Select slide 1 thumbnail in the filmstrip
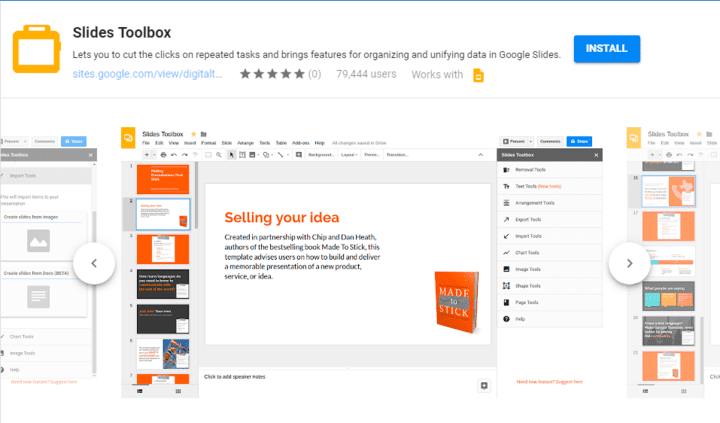This screenshot has height=423, width=720. click(x=163, y=180)
